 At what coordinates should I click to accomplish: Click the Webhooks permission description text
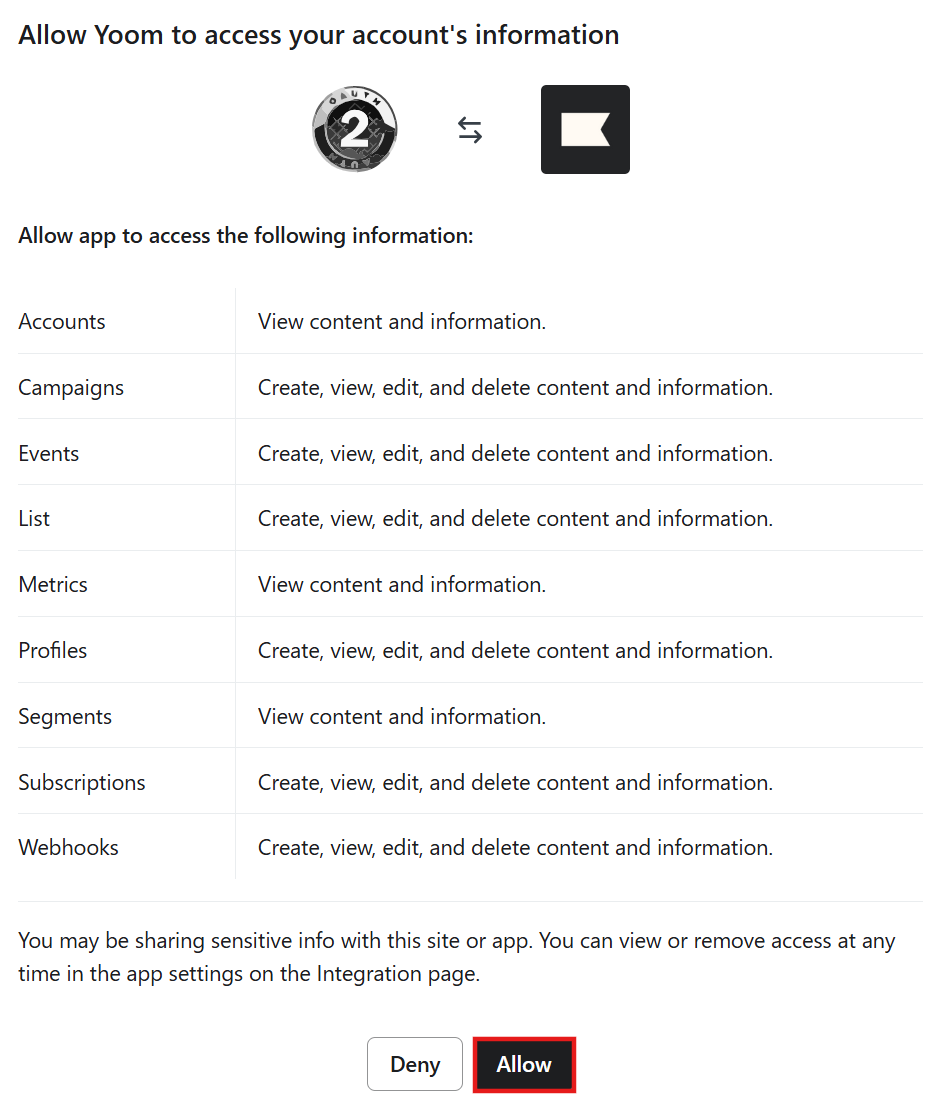[x=515, y=848]
